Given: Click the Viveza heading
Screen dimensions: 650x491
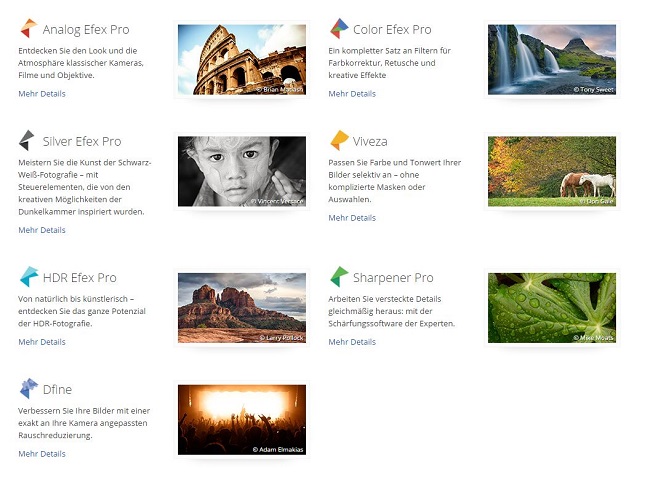Looking at the screenshot, I should tap(370, 141).
